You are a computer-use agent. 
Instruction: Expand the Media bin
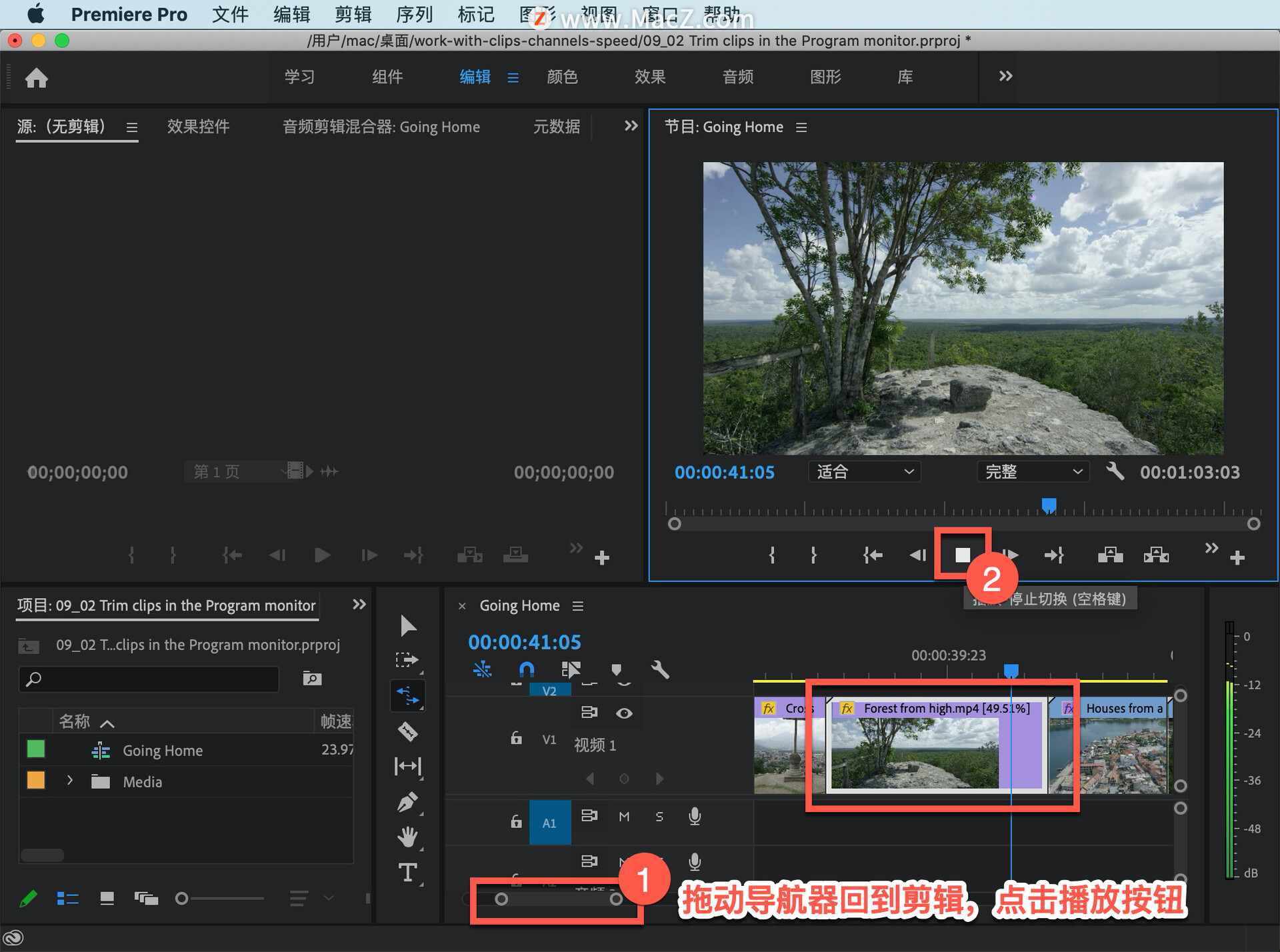[x=69, y=780]
